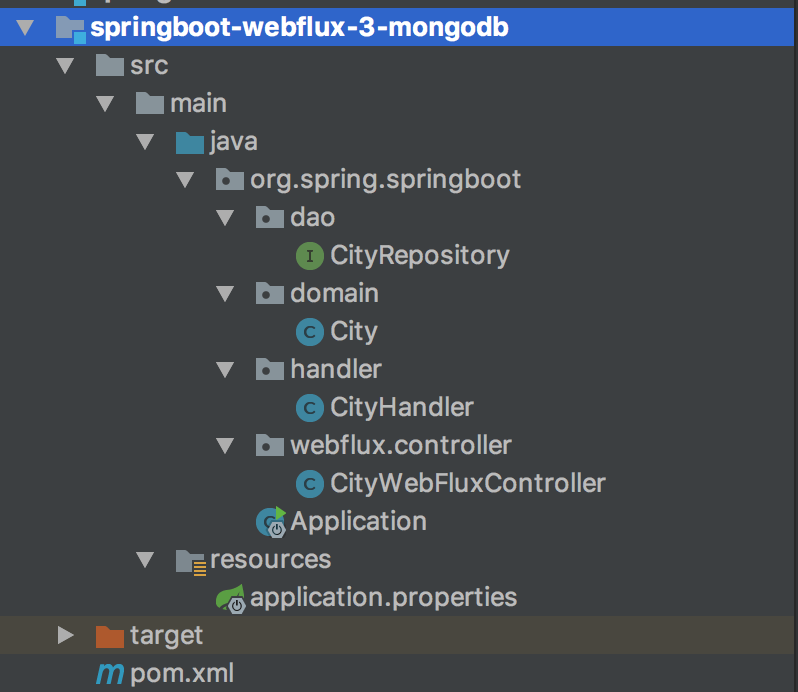Select the org.spring.springboot package

(385, 180)
